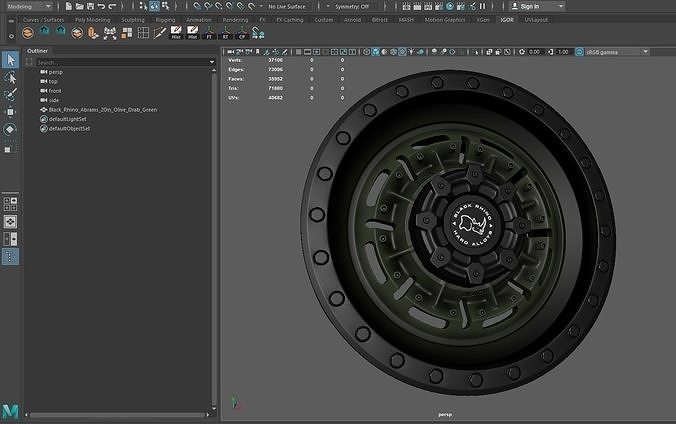Click the RT shelf button
676x424 pixels.
click(225, 33)
